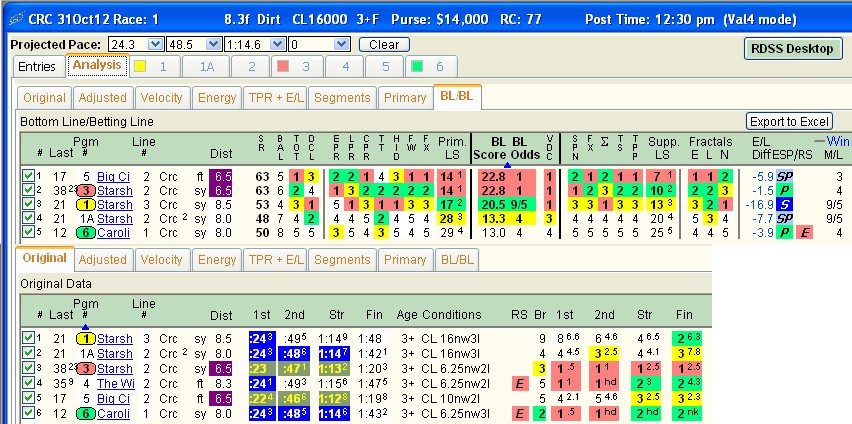Click the blue S run-style badge beside -16.9

click(784, 205)
